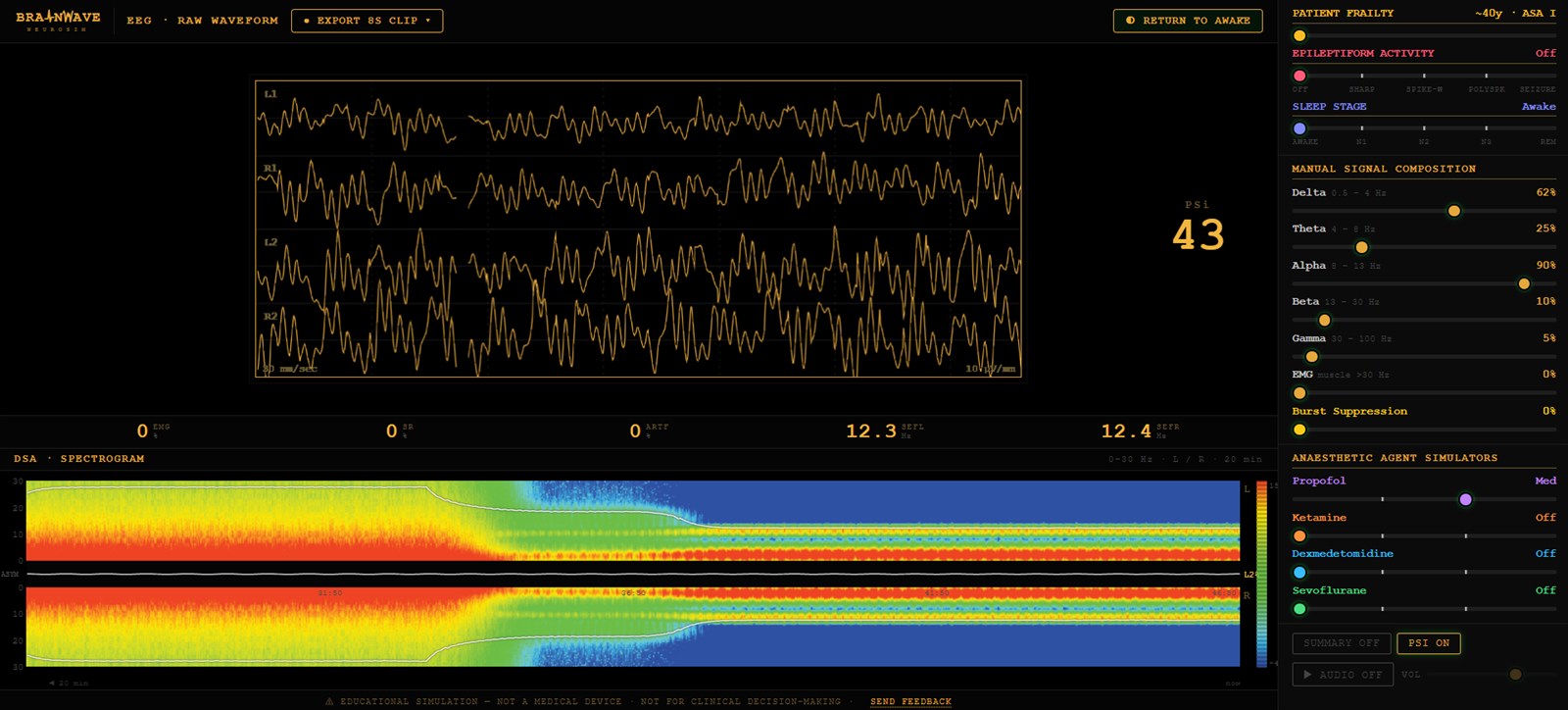The width and height of the screenshot is (1568, 710).
Task: Click the Delta 62% value
Action: pyautogui.click(x=1545, y=192)
